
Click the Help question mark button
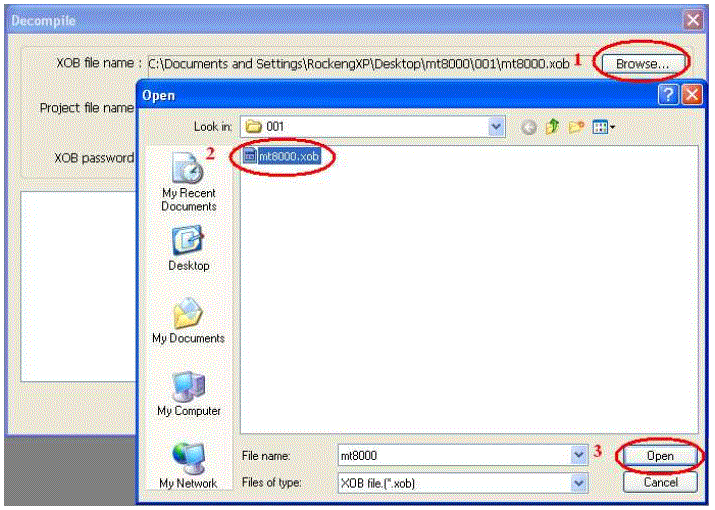(x=668, y=95)
